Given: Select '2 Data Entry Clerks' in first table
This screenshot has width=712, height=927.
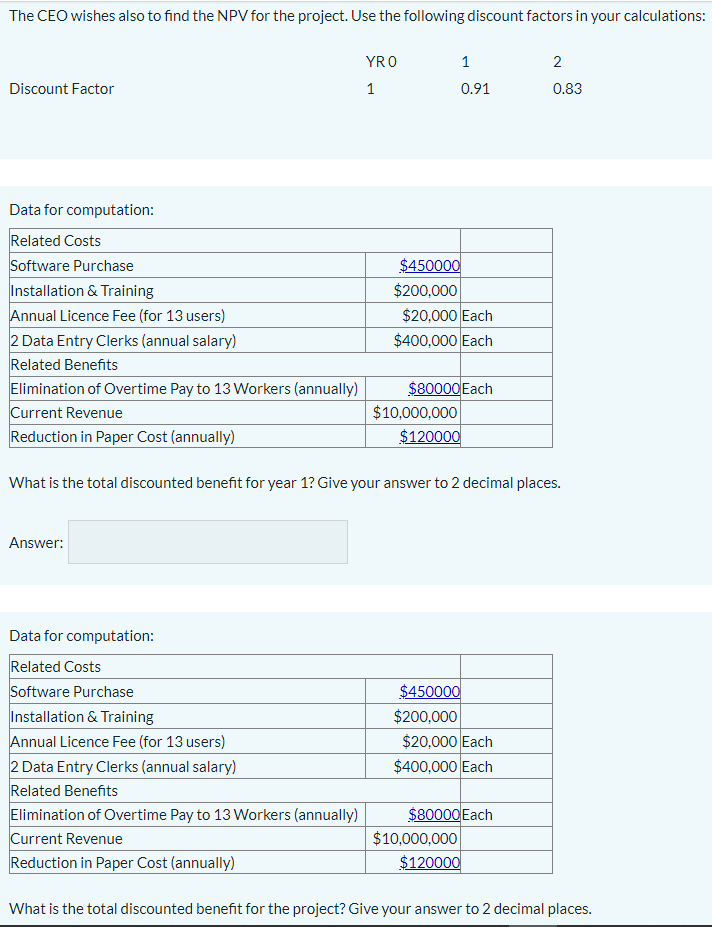Looking at the screenshot, I should (x=124, y=341).
